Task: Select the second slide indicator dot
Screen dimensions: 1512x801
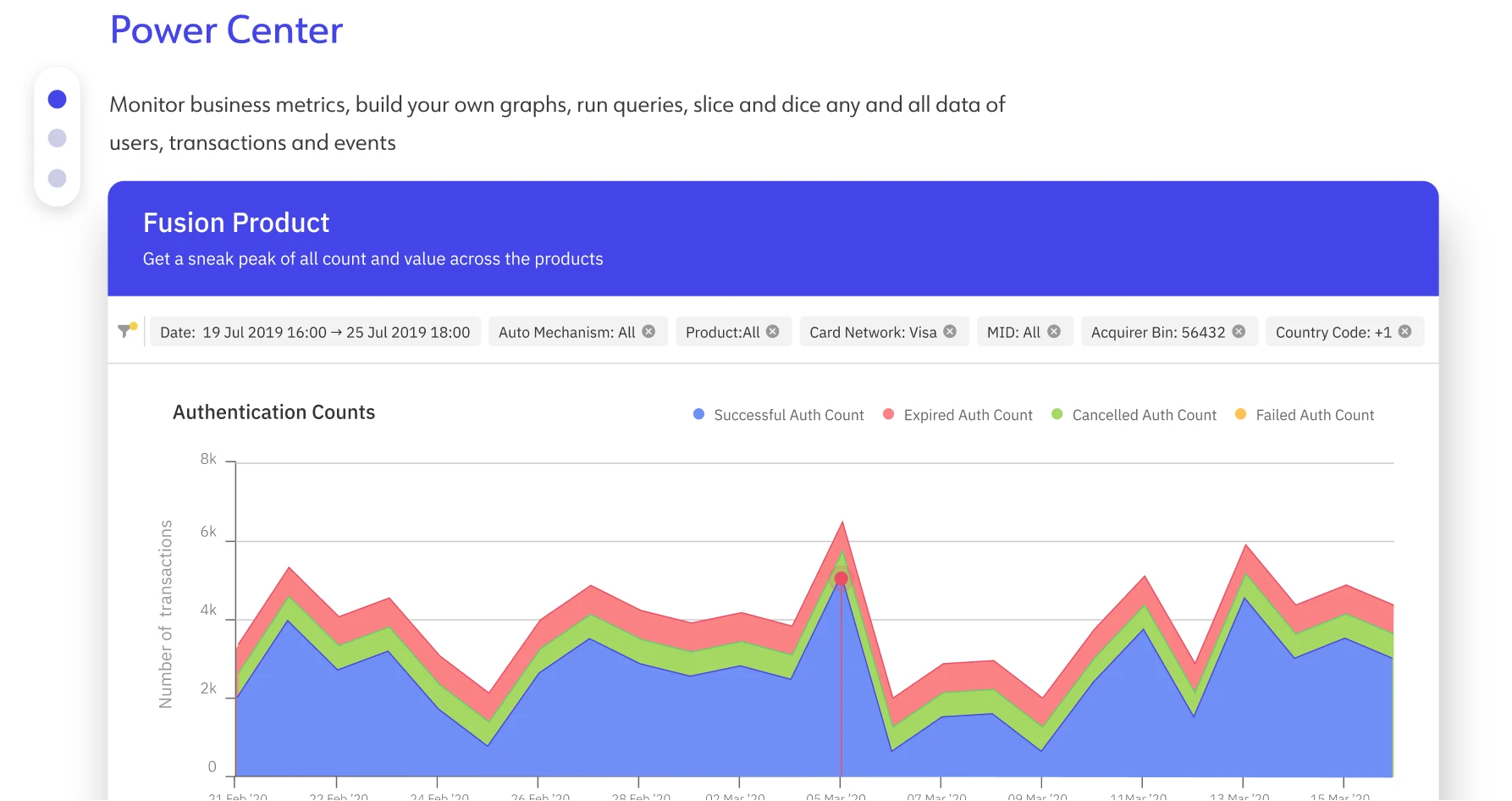Action: point(57,138)
